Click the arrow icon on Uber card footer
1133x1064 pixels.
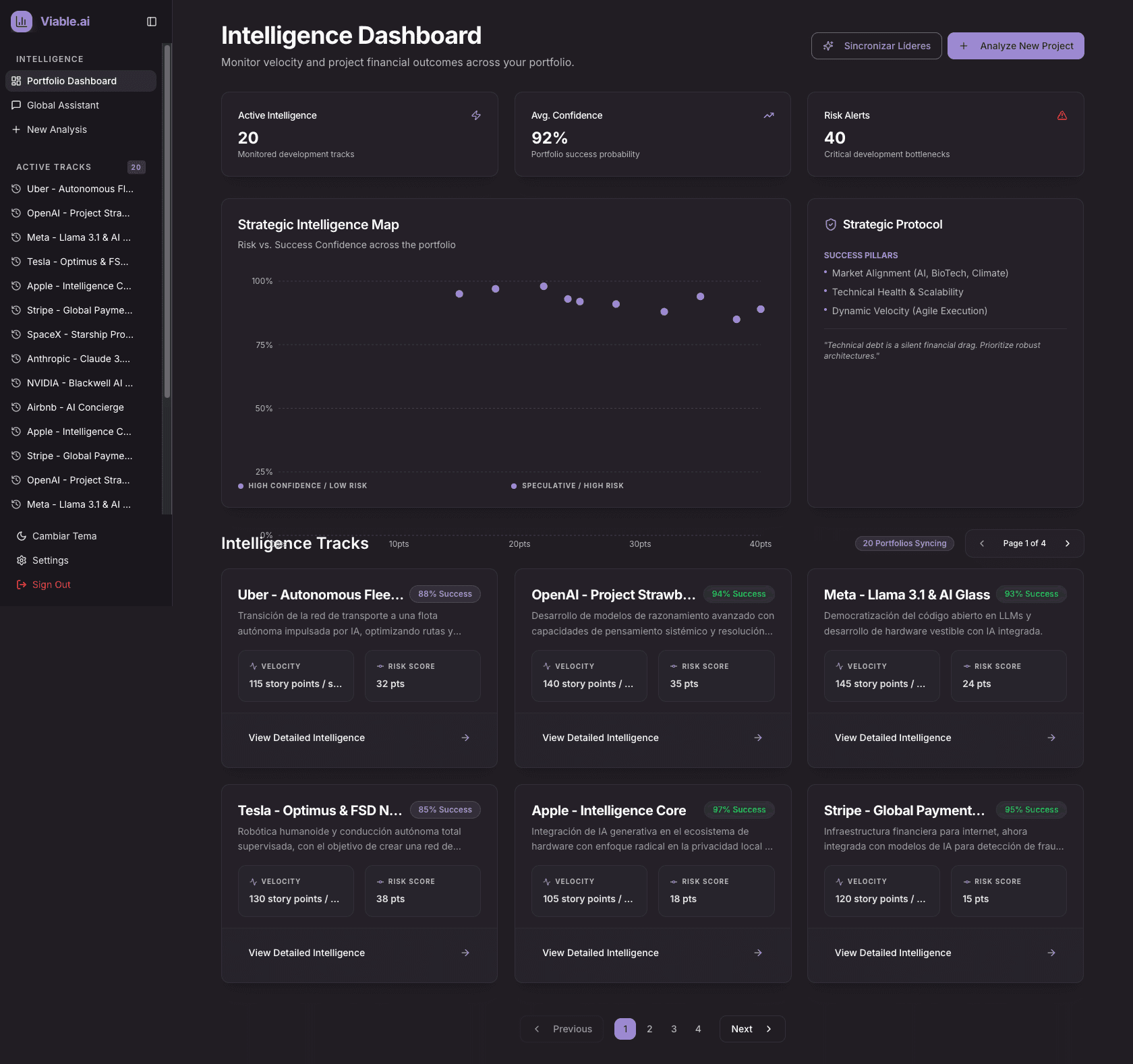point(465,738)
